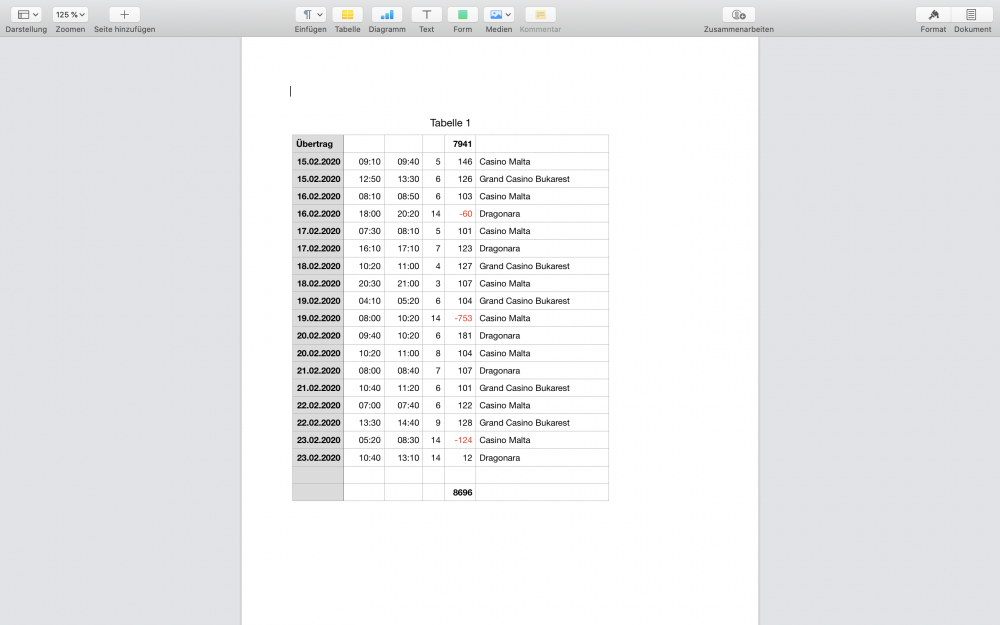The width and height of the screenshot is (1000, 625).
Task: Select the 07:30 start time cell
Action: [364, 231]
